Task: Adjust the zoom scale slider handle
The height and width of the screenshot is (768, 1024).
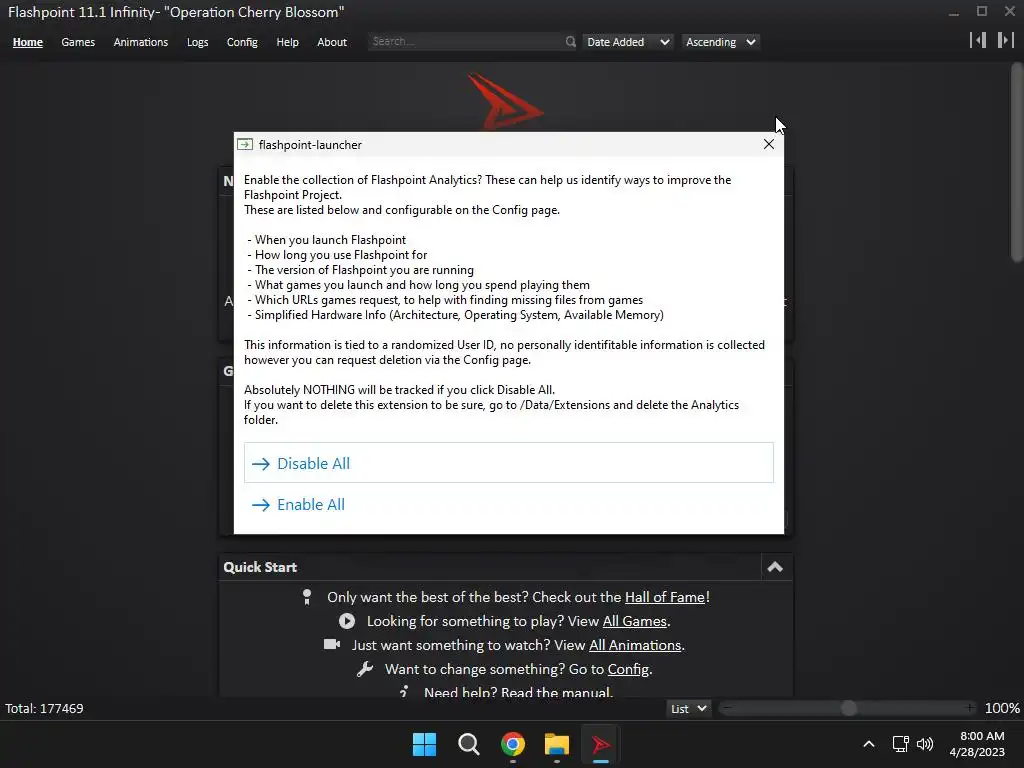Action: coord(849,709)
